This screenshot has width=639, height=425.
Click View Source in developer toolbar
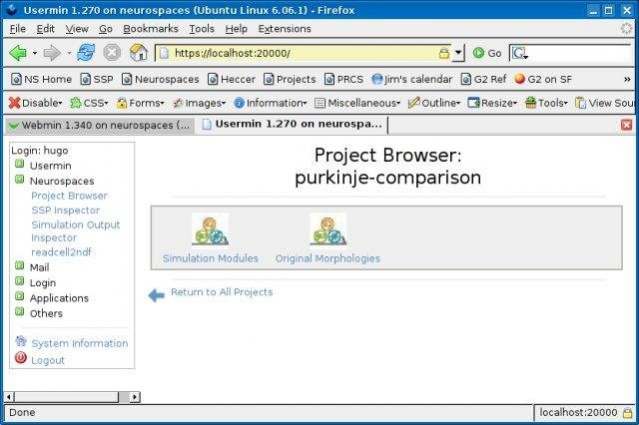(x=605, y=103)
